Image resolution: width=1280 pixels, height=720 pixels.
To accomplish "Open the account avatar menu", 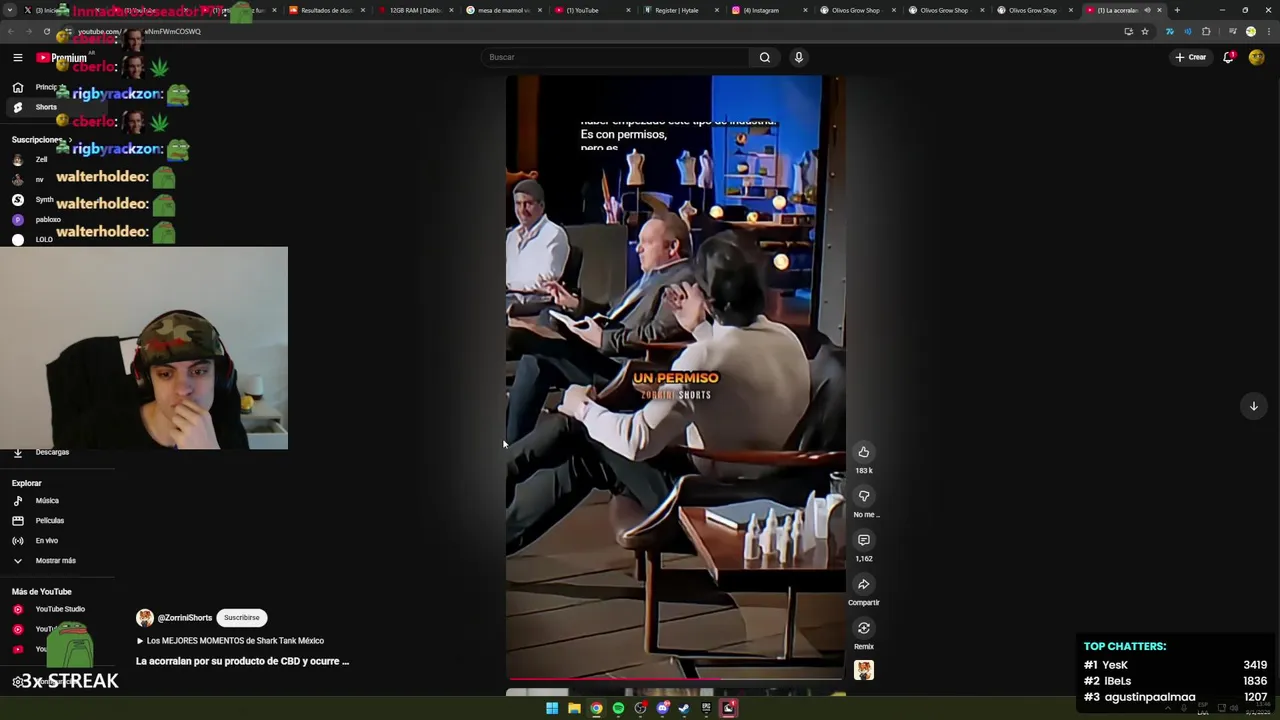I will click(x=1257, y=57).
